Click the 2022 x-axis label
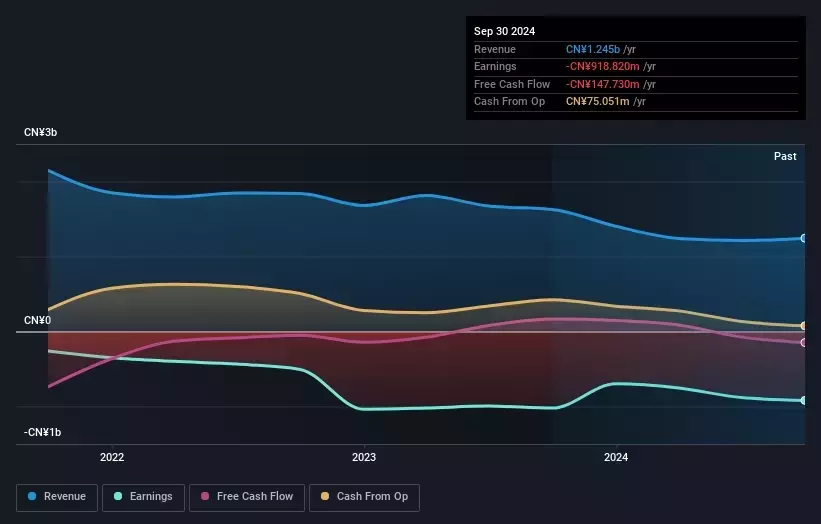The image size is (821, 524). [112, 457]
